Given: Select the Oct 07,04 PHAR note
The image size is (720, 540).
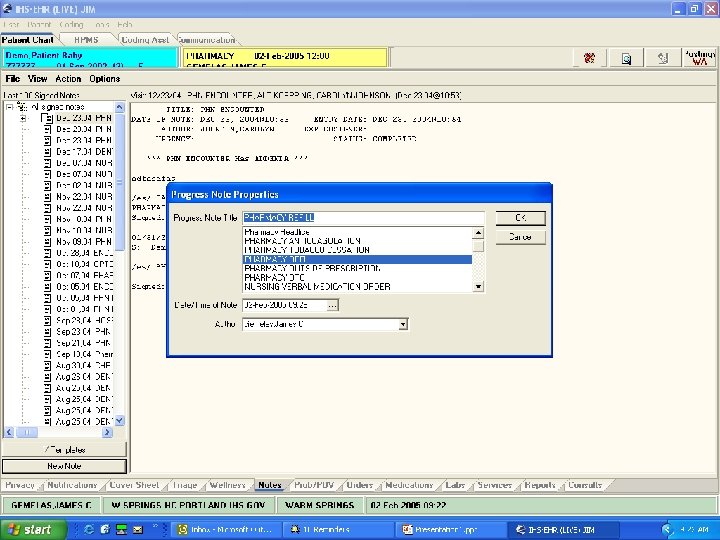Looking at the screenshot, I should point(84,276).
